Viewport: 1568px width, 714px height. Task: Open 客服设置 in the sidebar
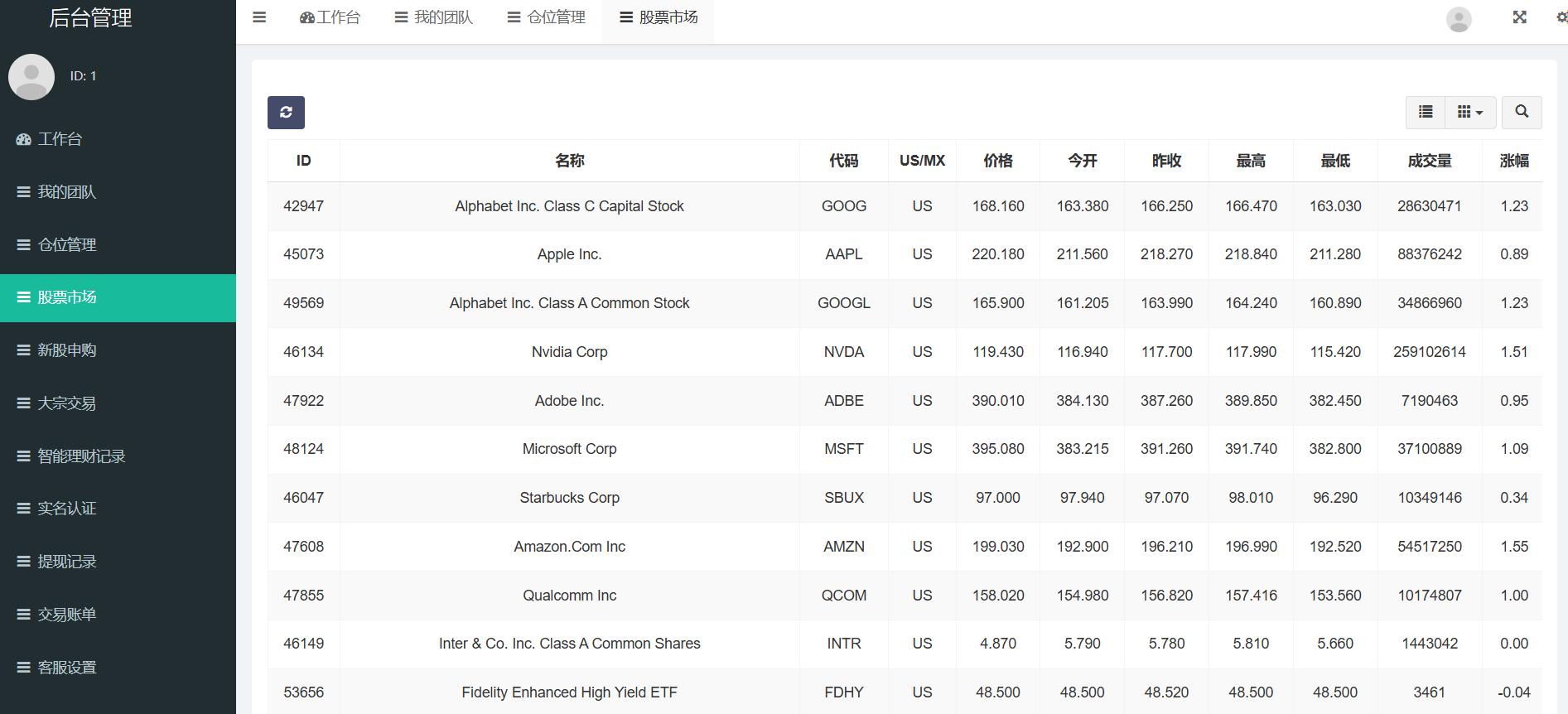(66, 668)
